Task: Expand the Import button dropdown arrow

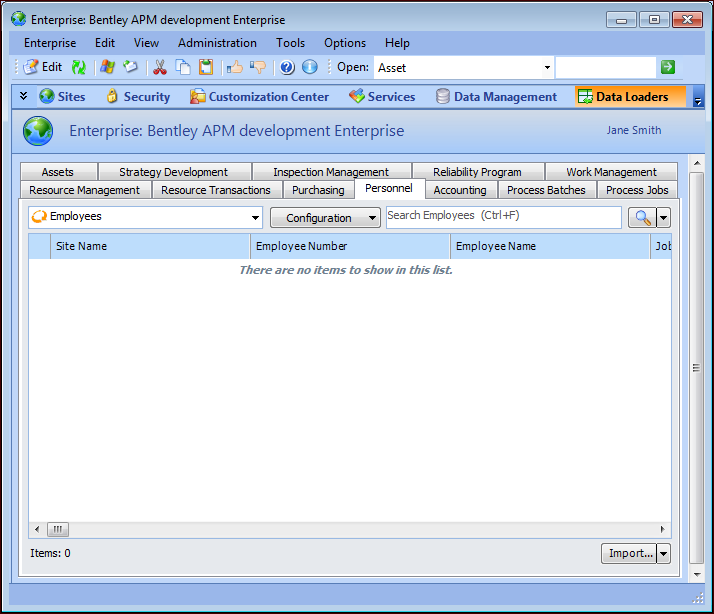Action: (663, 553)
